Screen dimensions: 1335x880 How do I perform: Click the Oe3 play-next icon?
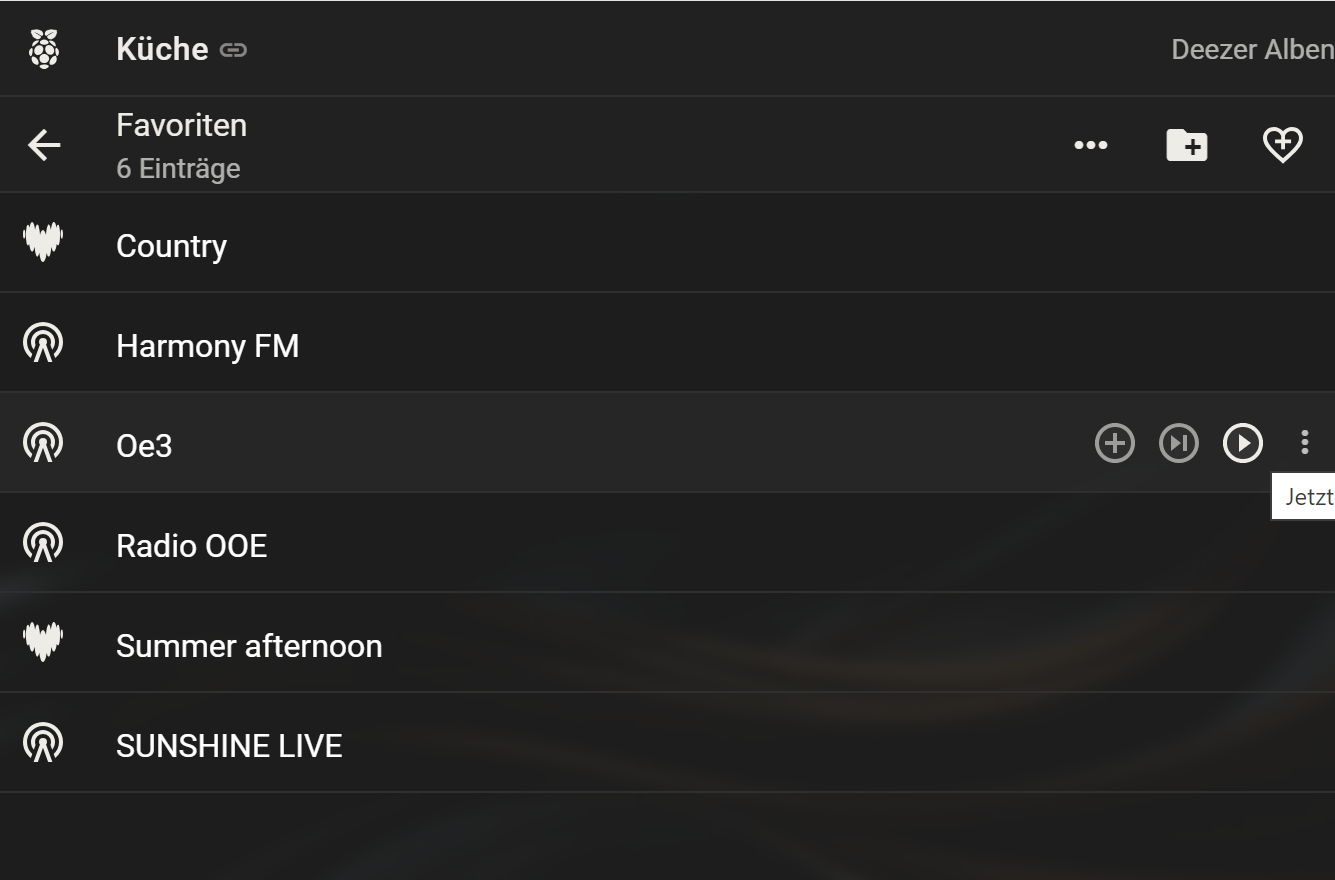click(x=1179, y=443)
